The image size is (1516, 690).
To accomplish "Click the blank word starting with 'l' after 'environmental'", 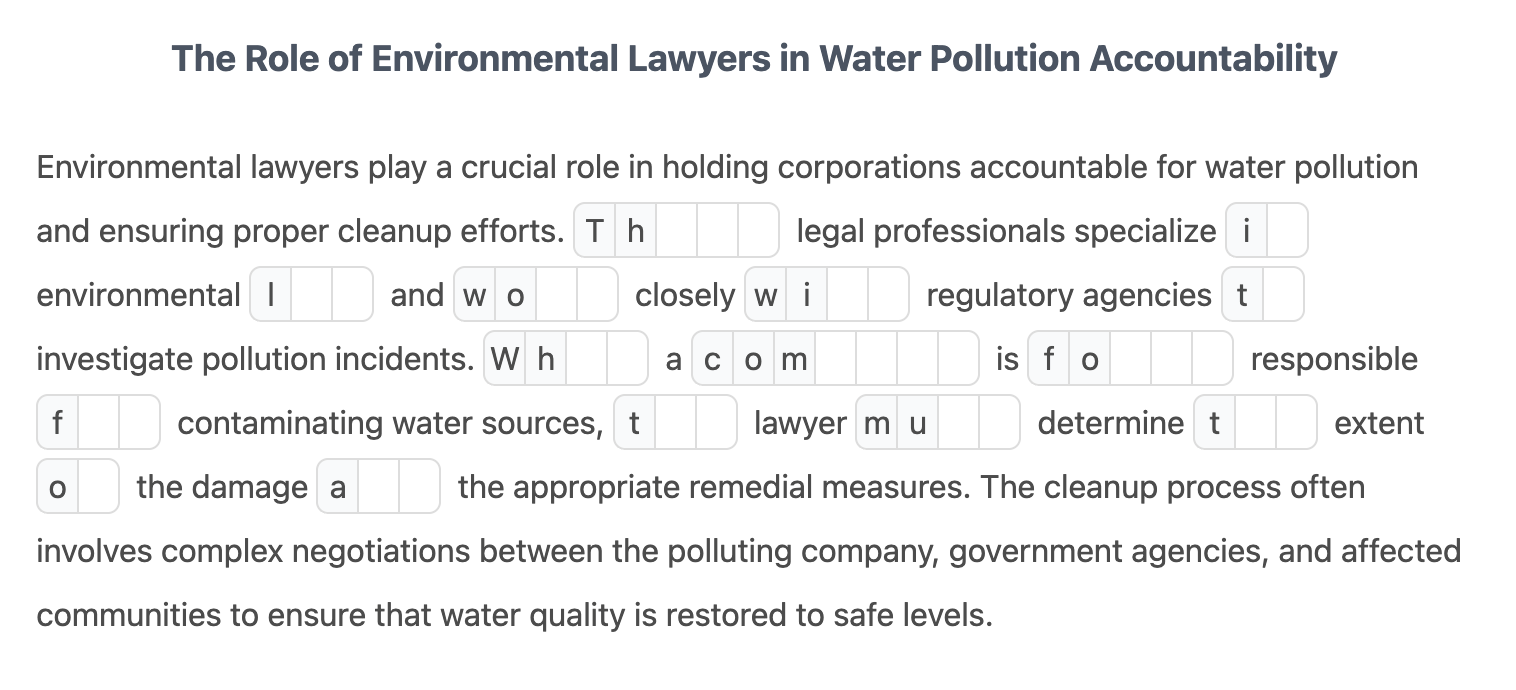I will click(x=311, y=295).
